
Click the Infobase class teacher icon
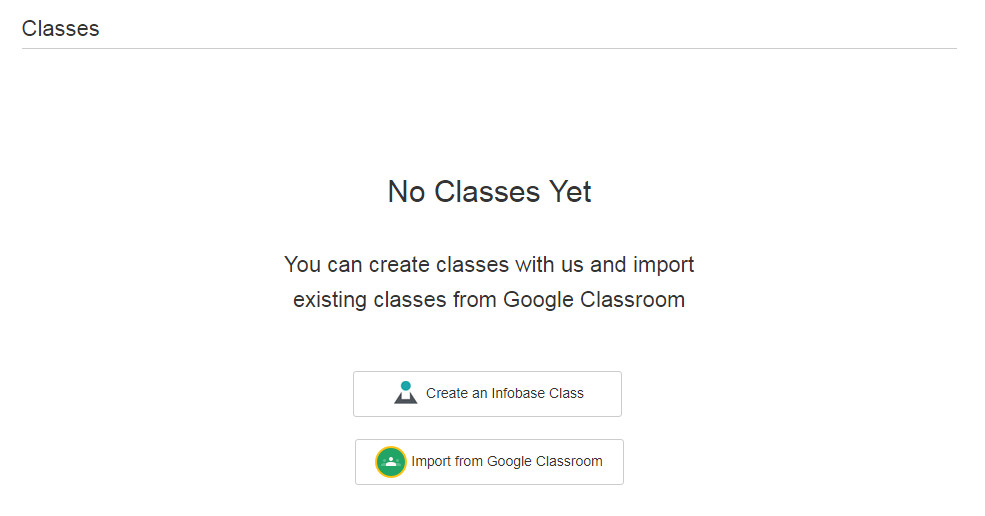405,393
